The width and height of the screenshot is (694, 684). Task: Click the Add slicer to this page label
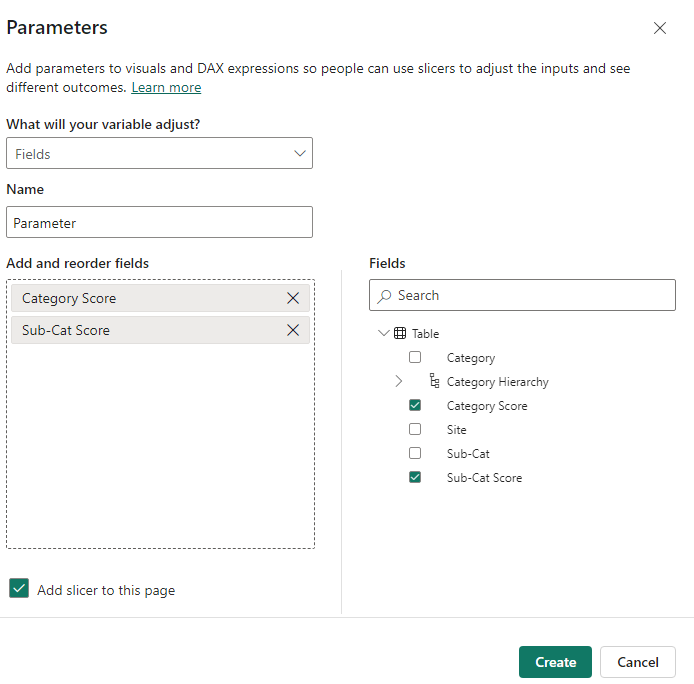tap(106, 590)
